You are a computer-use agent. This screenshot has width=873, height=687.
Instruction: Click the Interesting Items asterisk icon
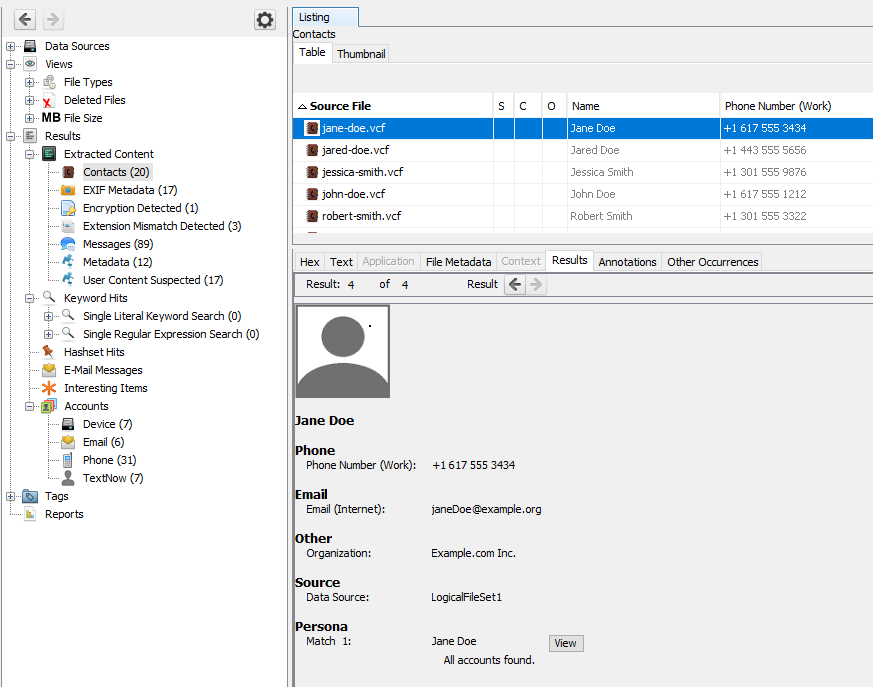[49, 388]
